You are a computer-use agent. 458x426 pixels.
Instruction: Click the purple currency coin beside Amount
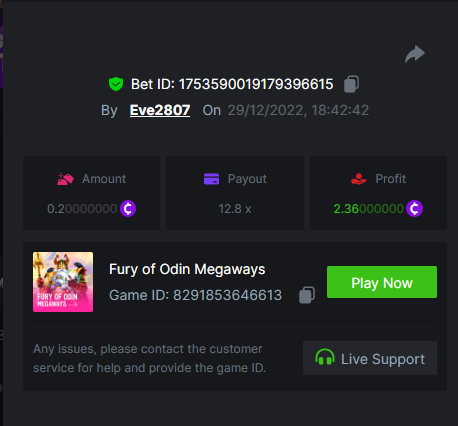tap(128, 209)
